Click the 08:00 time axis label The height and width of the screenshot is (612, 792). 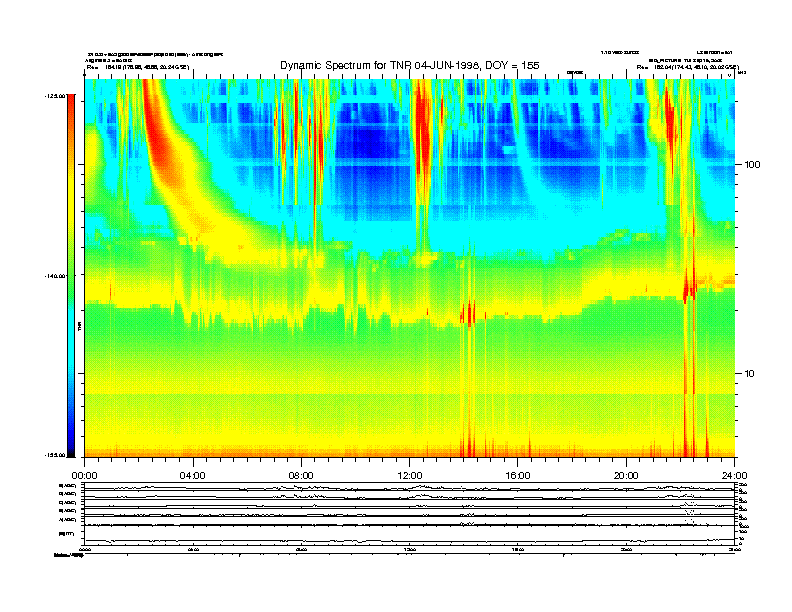[302, 476]
